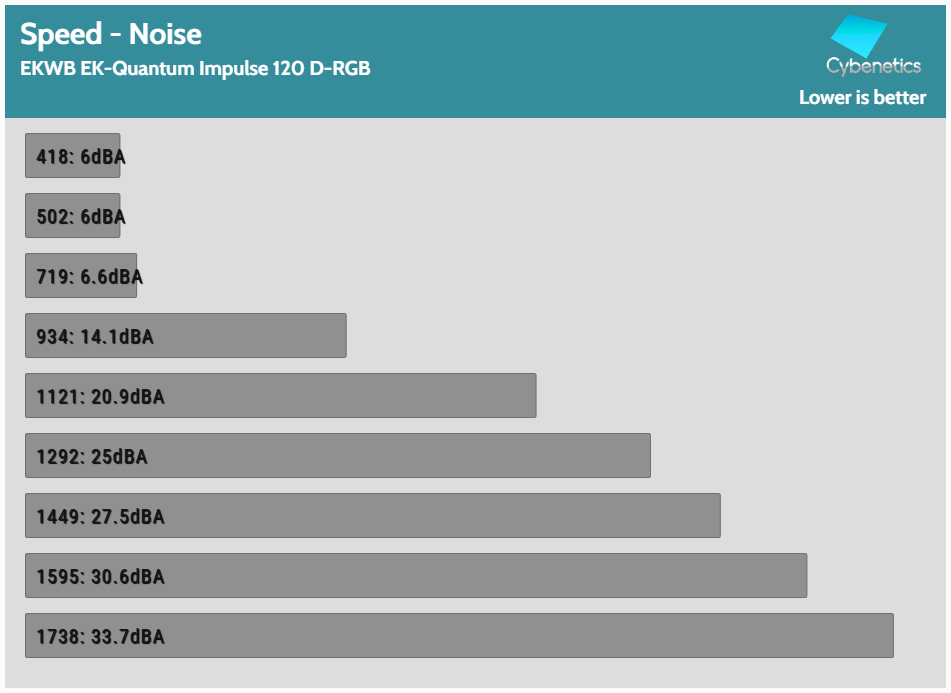Click the 1121: 20.9dBA bar
The image size is (951, 693).
(281, 396)
